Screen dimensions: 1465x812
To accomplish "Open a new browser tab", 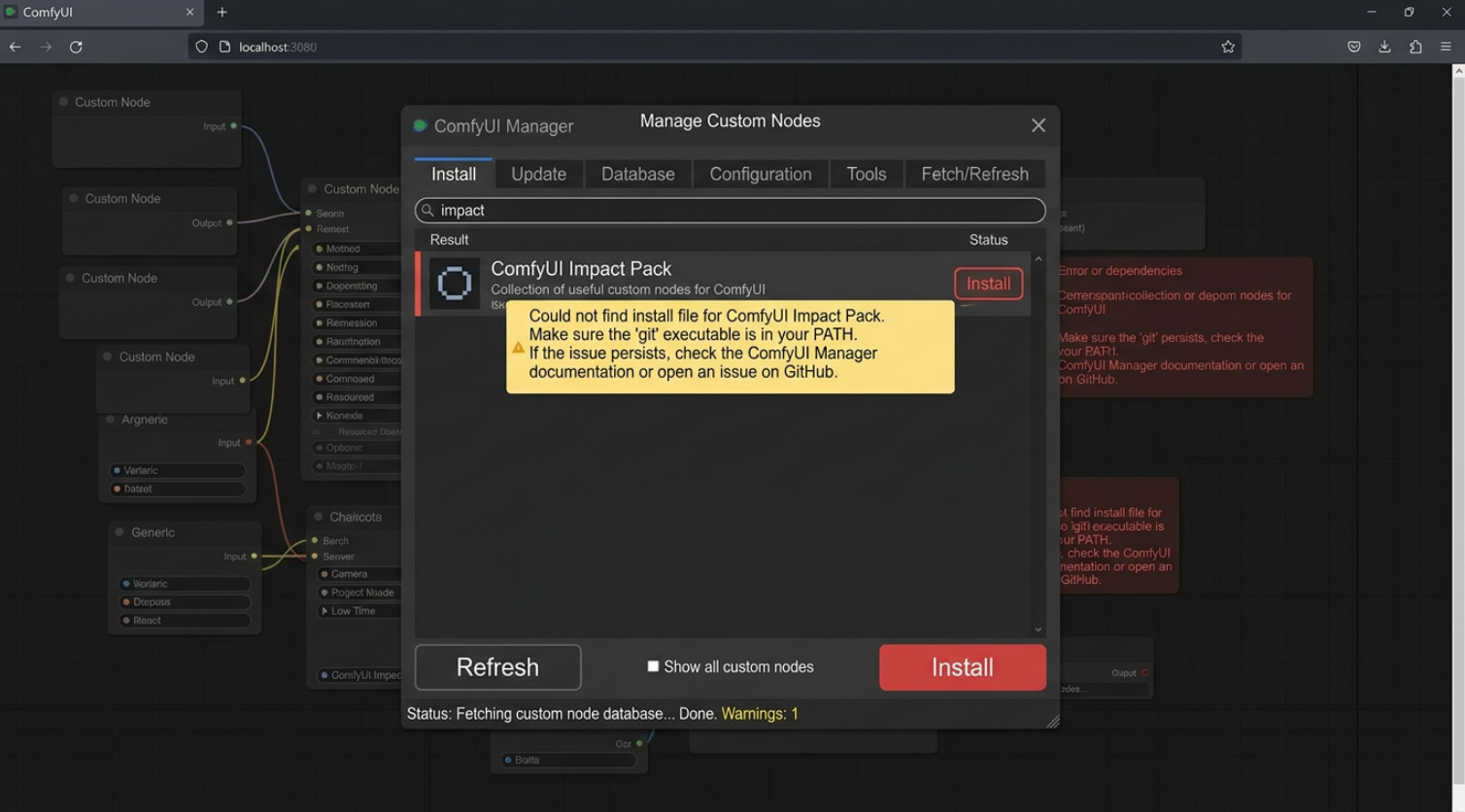I will [x=221, y=13].
